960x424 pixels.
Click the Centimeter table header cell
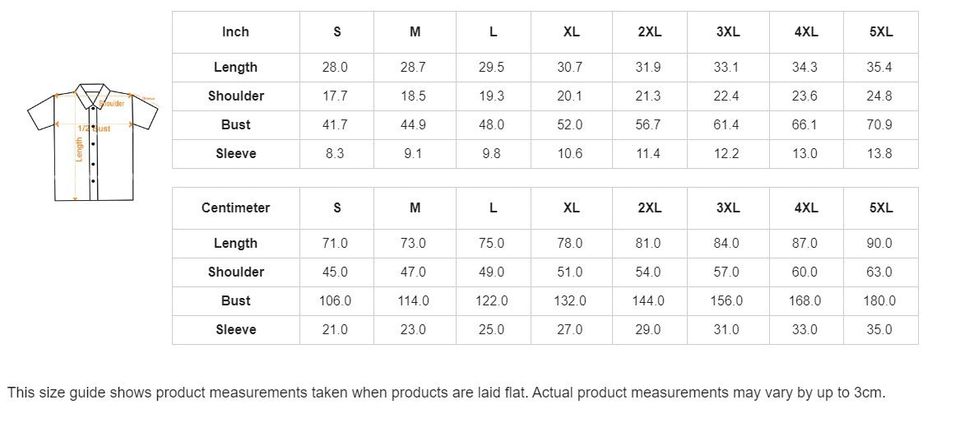pyautogui.click(x=236, y=208)
